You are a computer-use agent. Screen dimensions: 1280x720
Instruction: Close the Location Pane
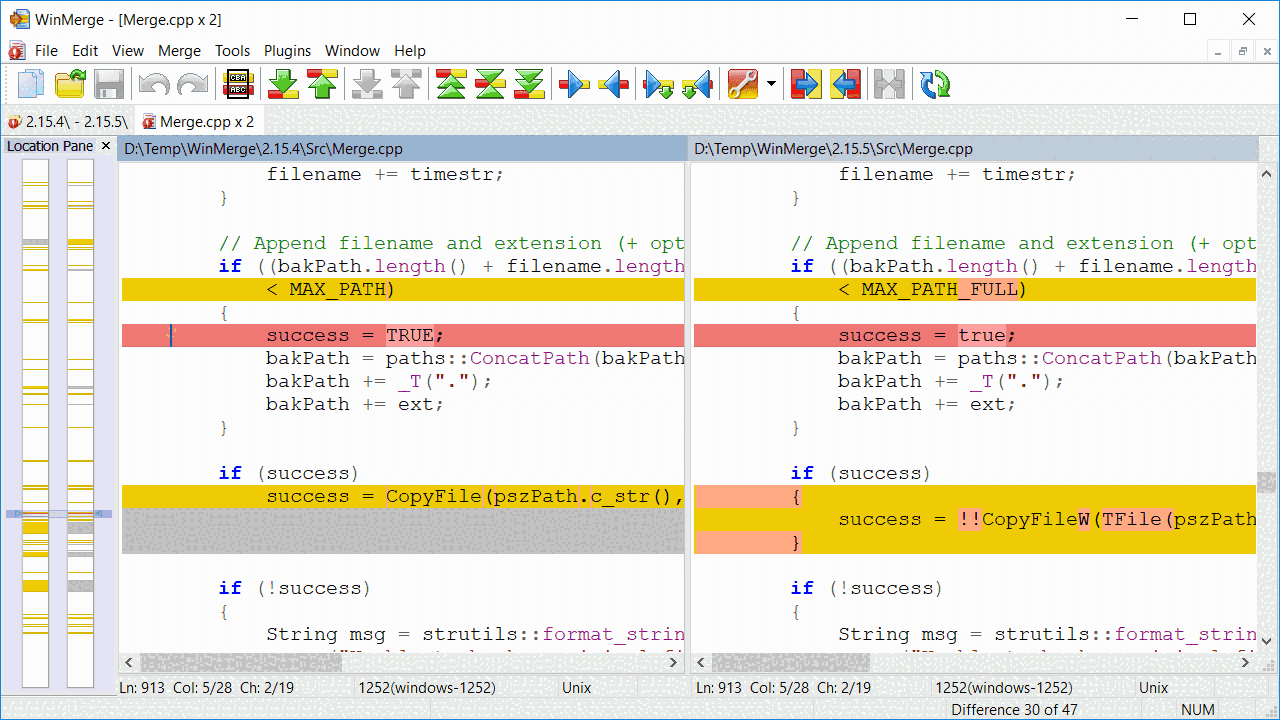(x=106, y=146)
